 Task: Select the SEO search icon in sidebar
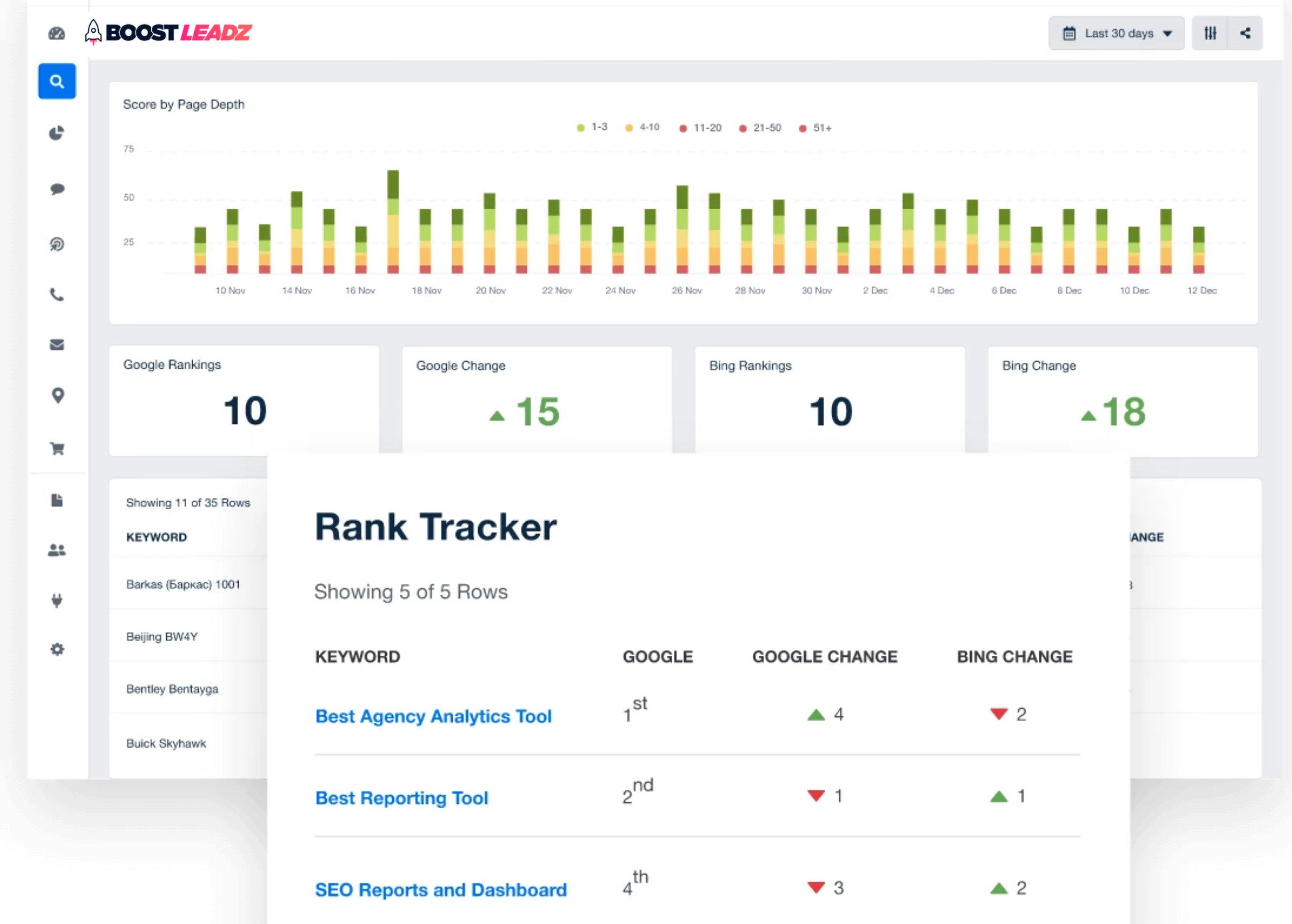[x=57, y=82]
